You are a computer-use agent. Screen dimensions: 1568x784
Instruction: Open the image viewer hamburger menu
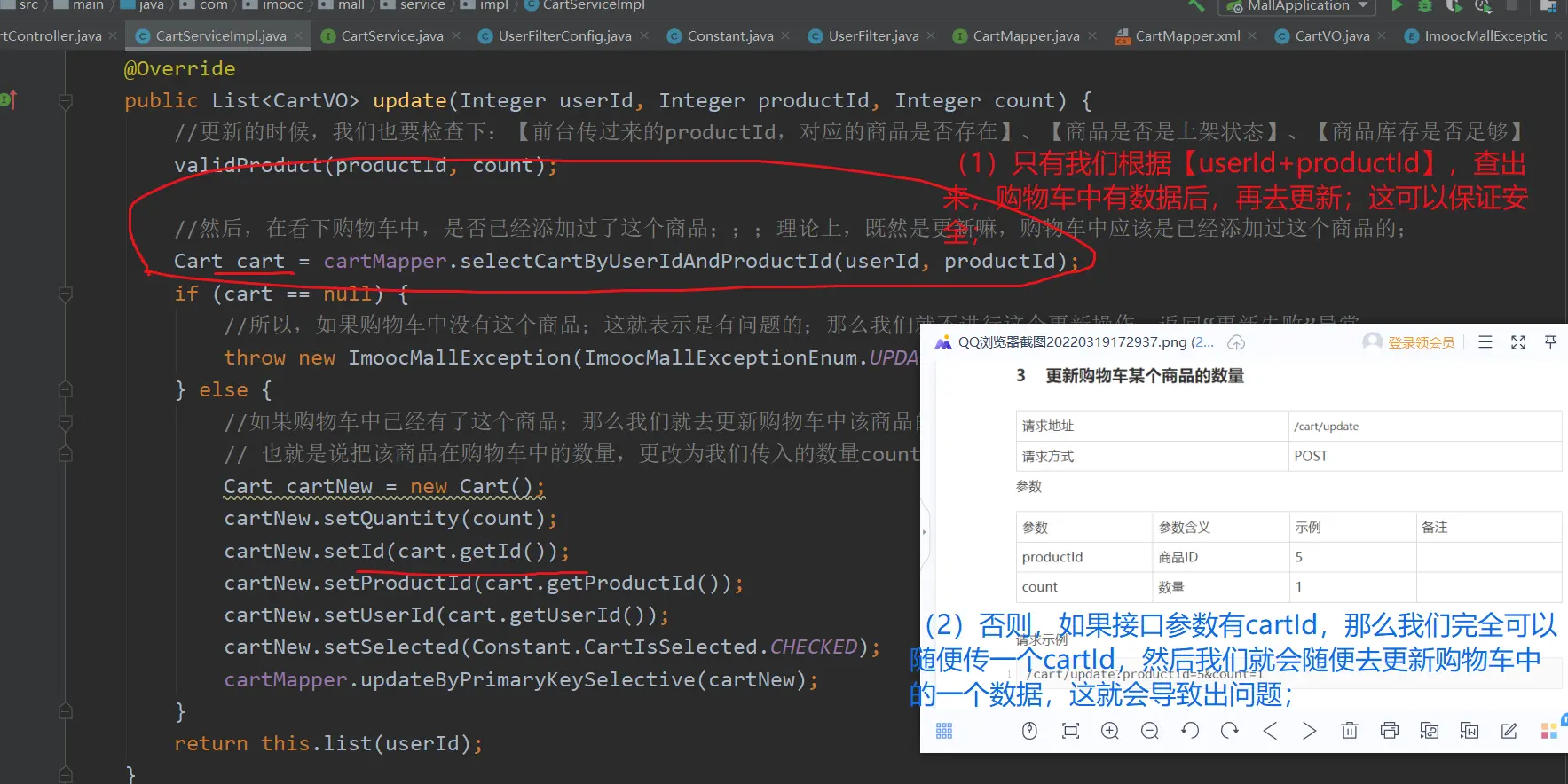(x=1485, y=341)
